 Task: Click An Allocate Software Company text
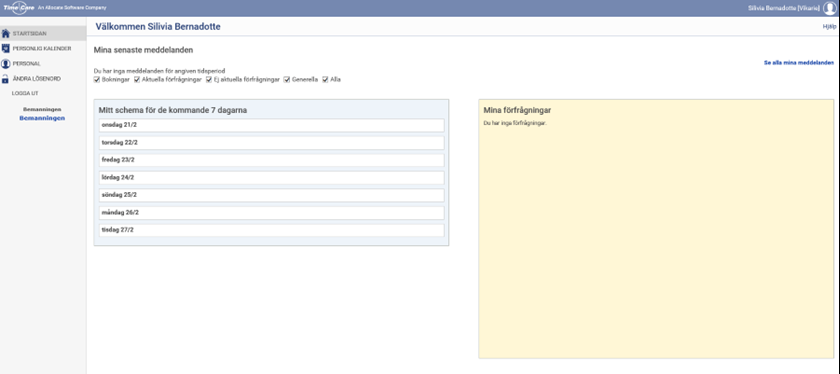tap(72, 8)
